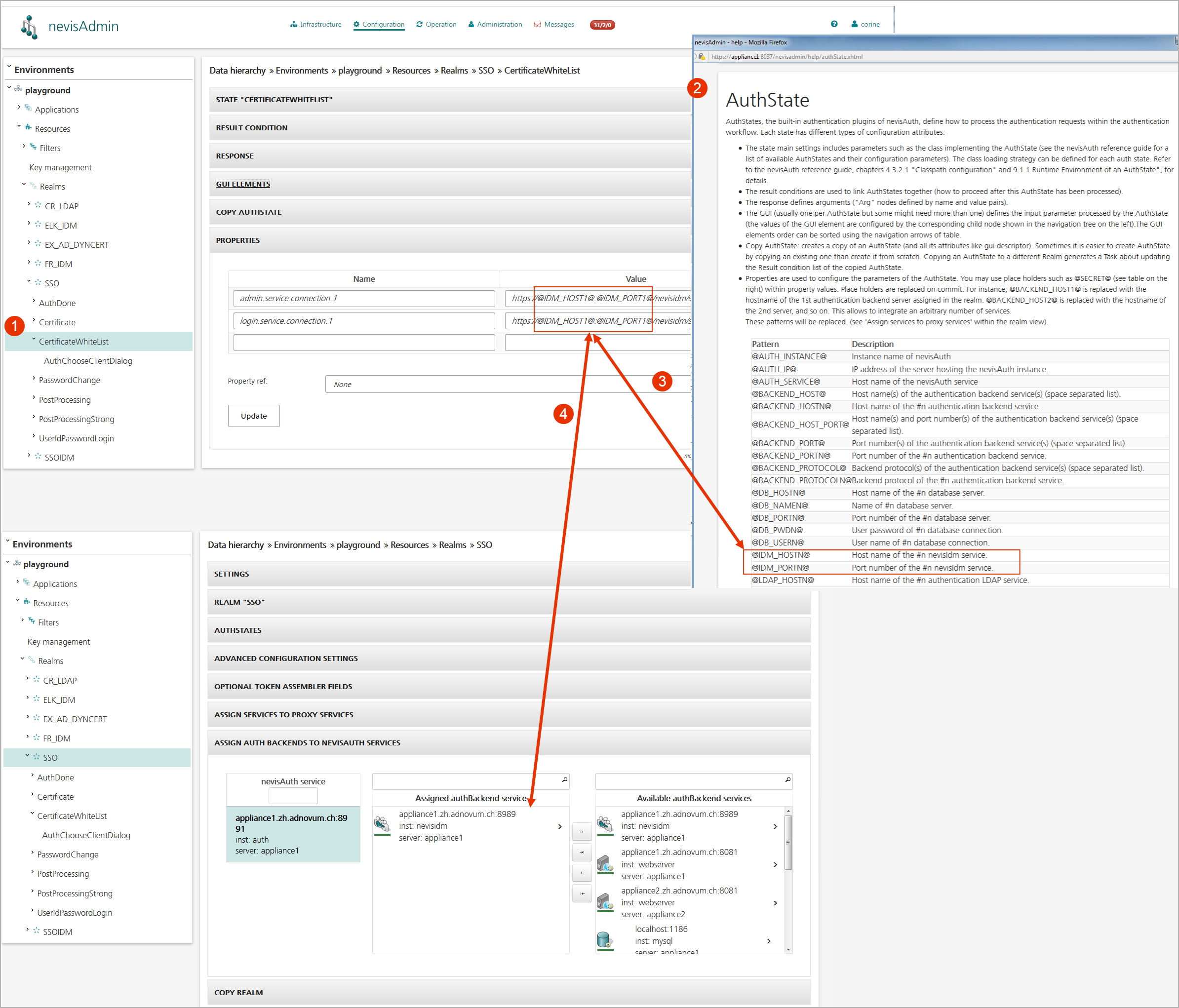Screen dimensions: 1179x1008
Task: Click the admin.service.connection.1 name field
Action: [x=364, y=298]
